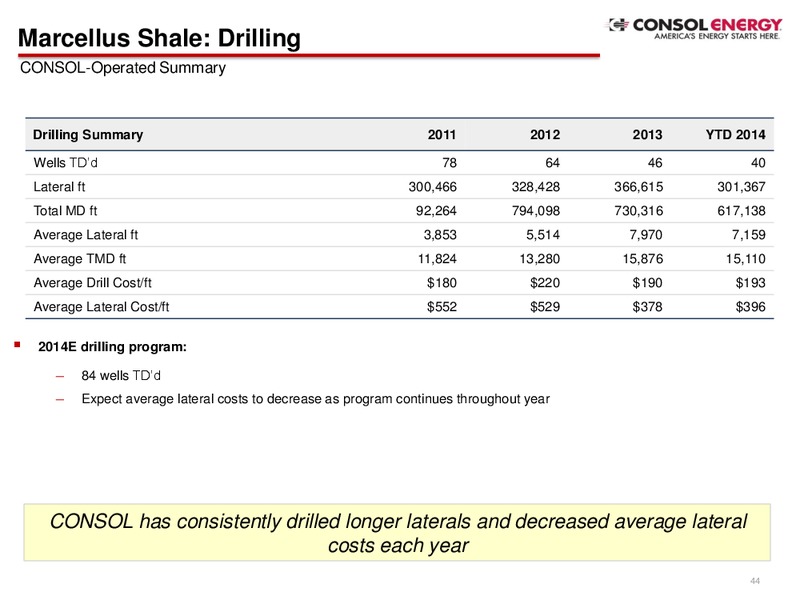Click lateral ft value 300,466

(x=433, y=187)
